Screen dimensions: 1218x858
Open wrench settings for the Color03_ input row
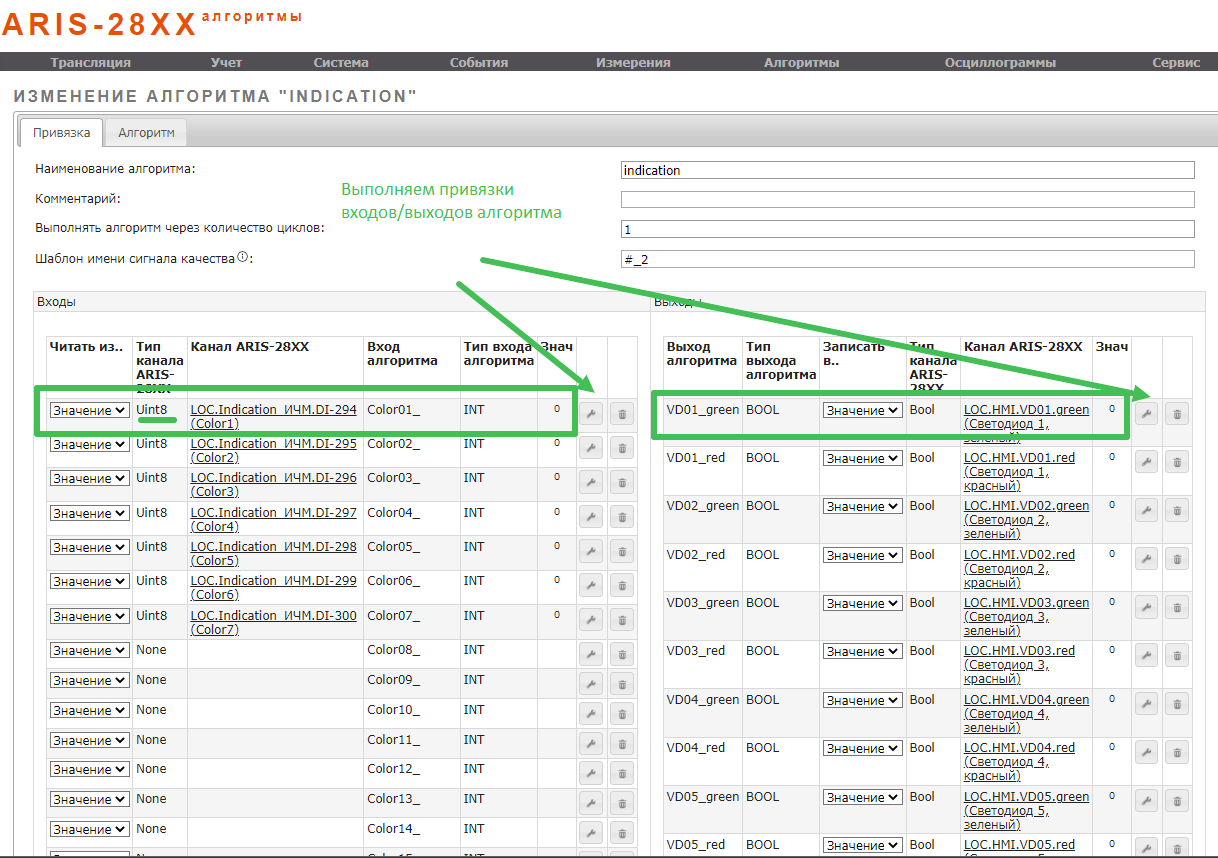(x=591, y=482)
